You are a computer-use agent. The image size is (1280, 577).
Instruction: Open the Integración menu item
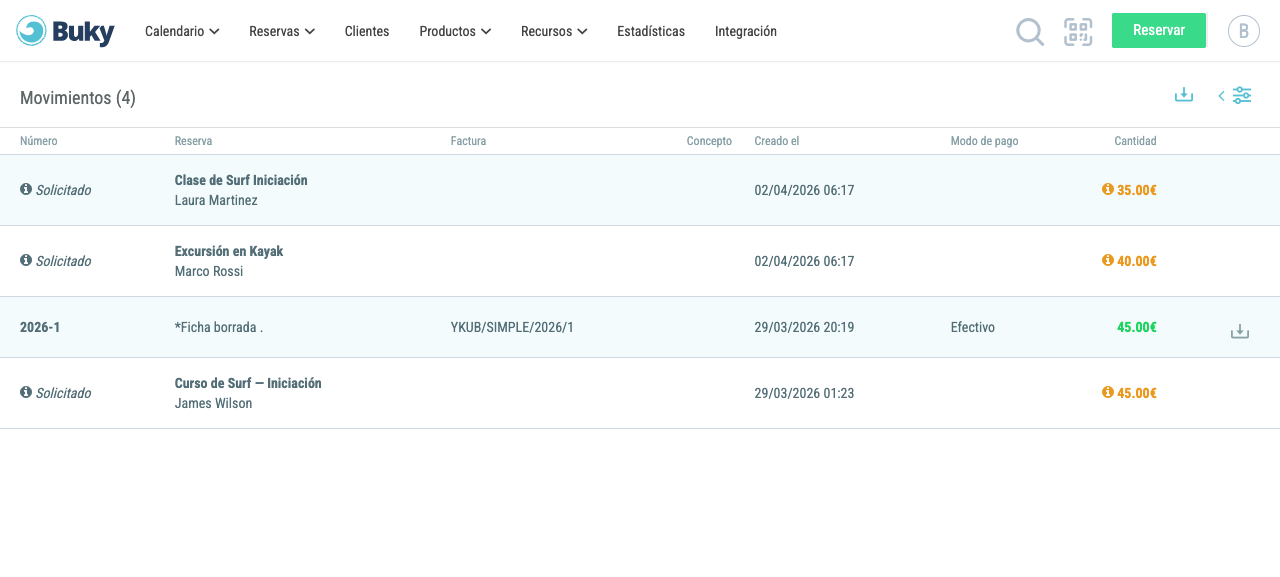[x=746, y=31]
